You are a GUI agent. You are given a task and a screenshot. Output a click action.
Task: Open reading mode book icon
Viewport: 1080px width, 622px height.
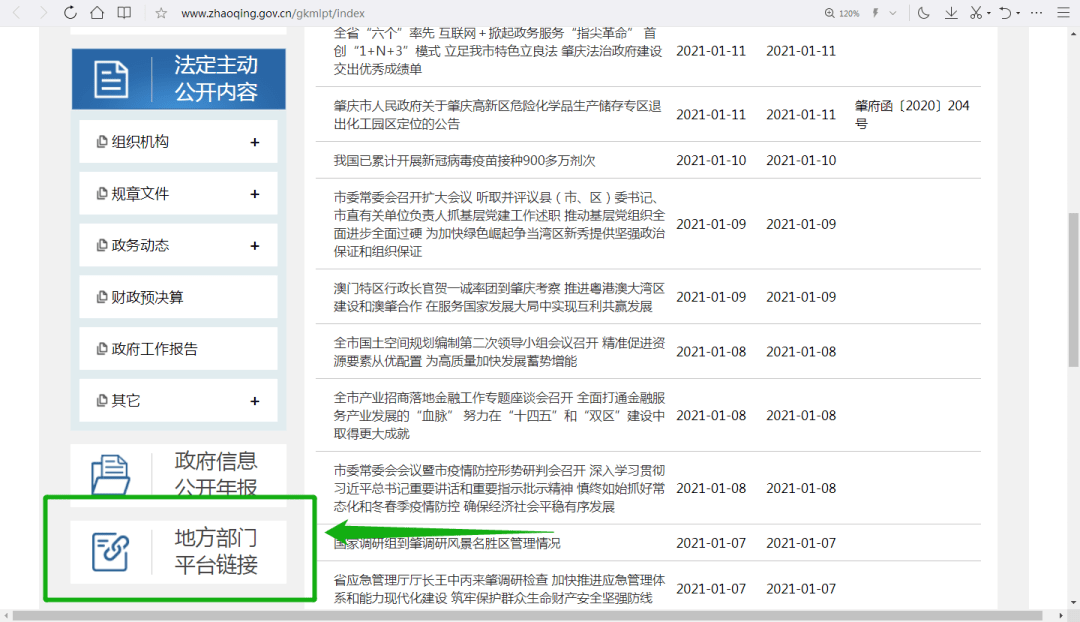(x=122, y=13)
